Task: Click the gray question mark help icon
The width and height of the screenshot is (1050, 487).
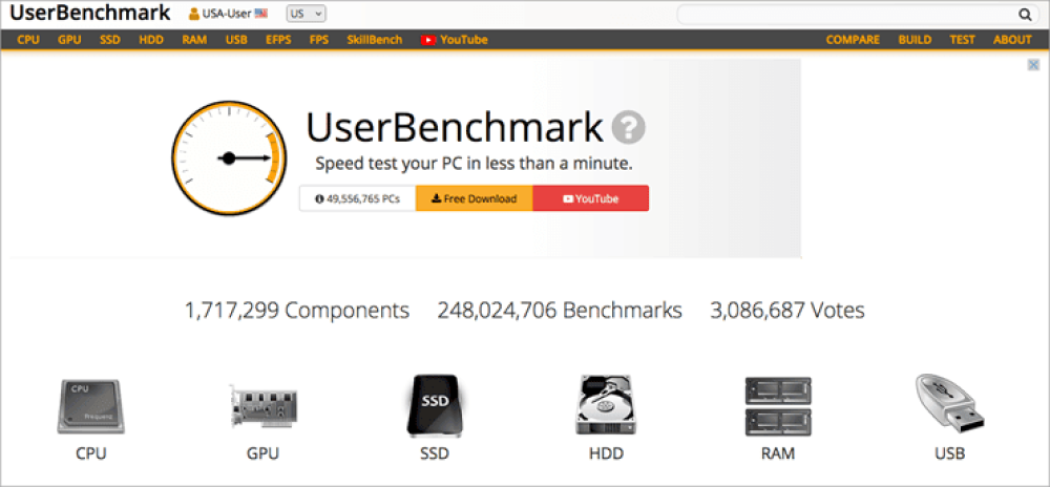Action: [x=628, y=127]
